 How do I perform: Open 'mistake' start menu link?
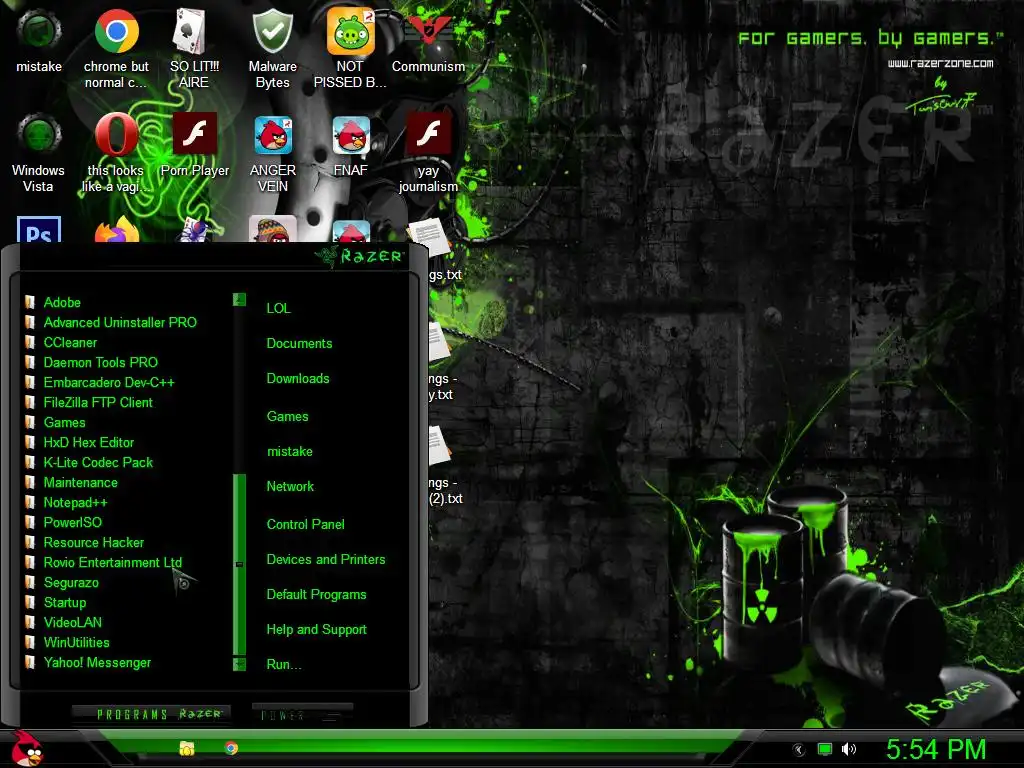coord(289,452)
